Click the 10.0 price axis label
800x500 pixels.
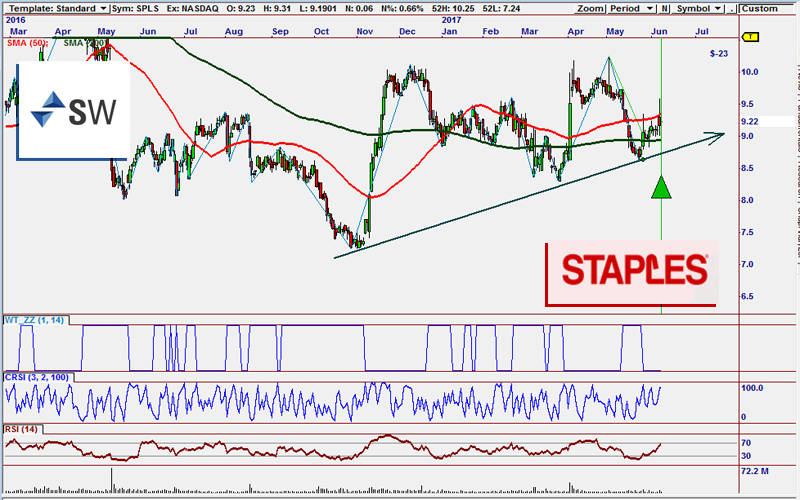(x=749, y=72)
